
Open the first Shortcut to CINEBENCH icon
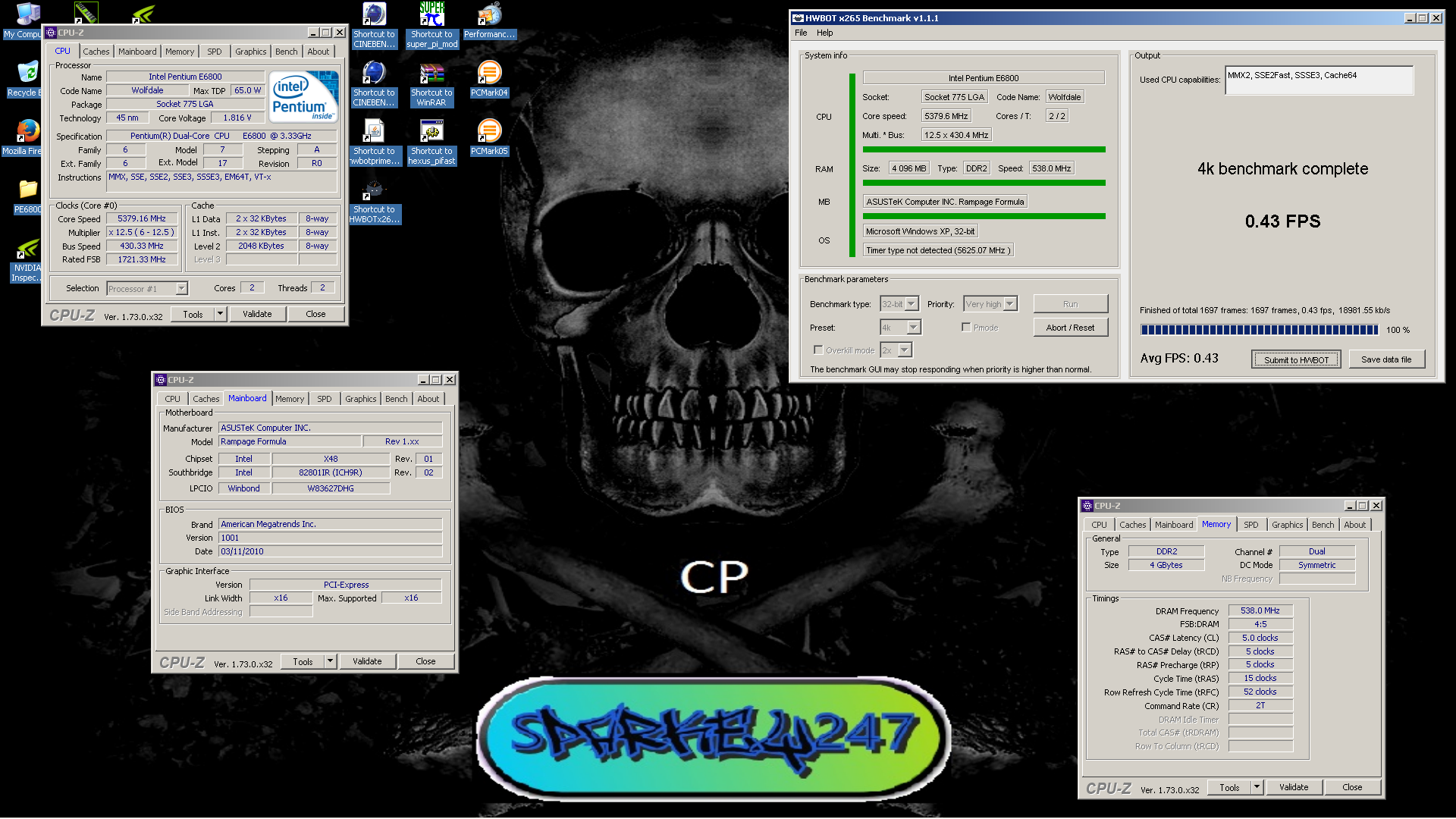coord(374,25)
